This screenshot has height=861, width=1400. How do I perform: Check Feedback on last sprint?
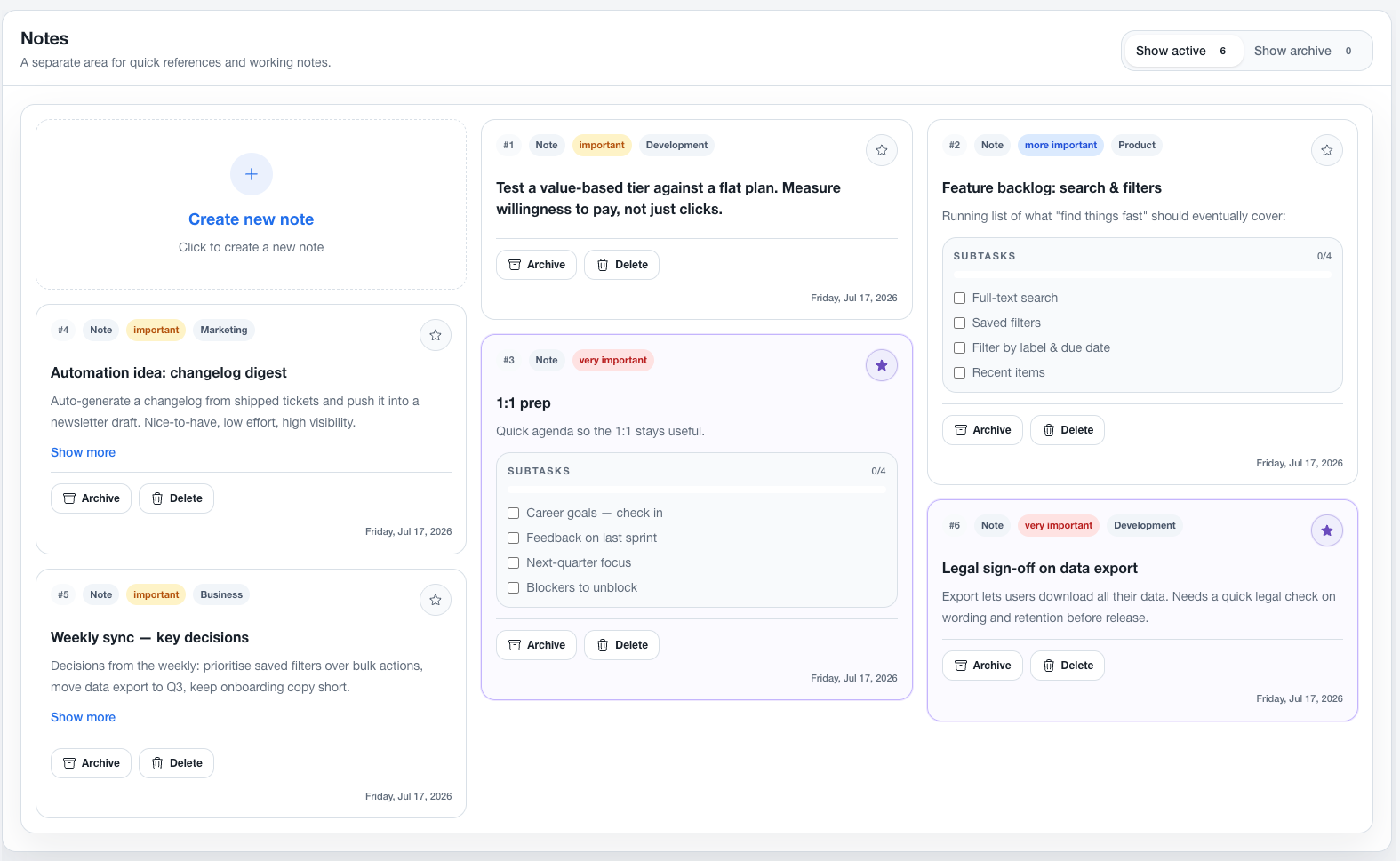click(513, 538)
